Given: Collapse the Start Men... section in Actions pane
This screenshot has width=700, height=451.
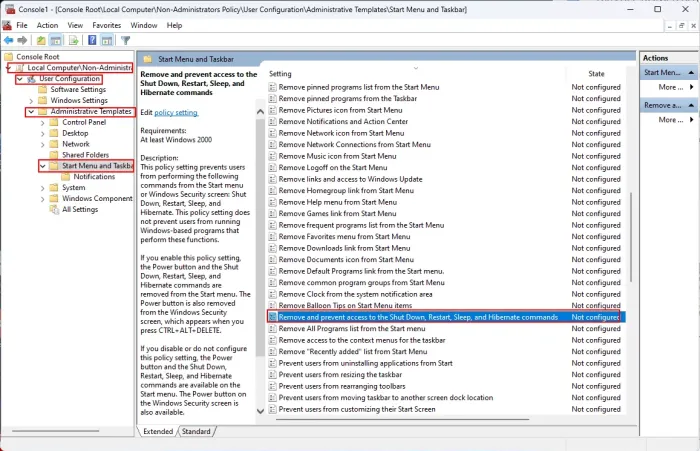Looking at the screenshot, I should click(692, 72).
